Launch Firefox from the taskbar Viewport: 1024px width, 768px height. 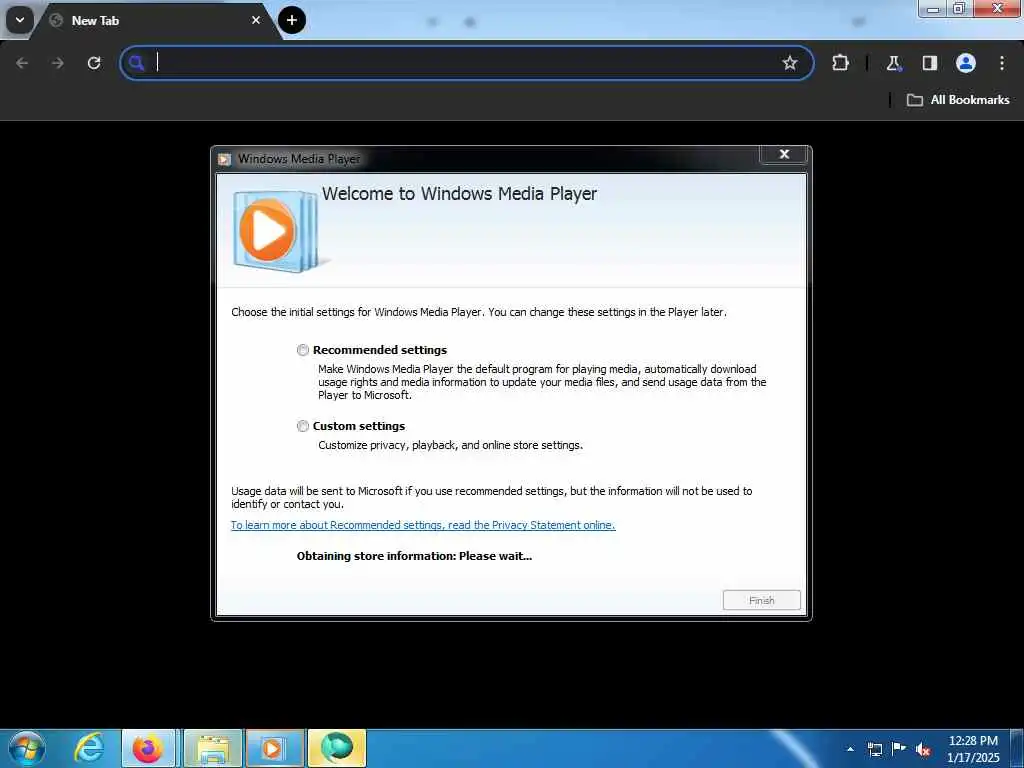(x=148, y=748)
